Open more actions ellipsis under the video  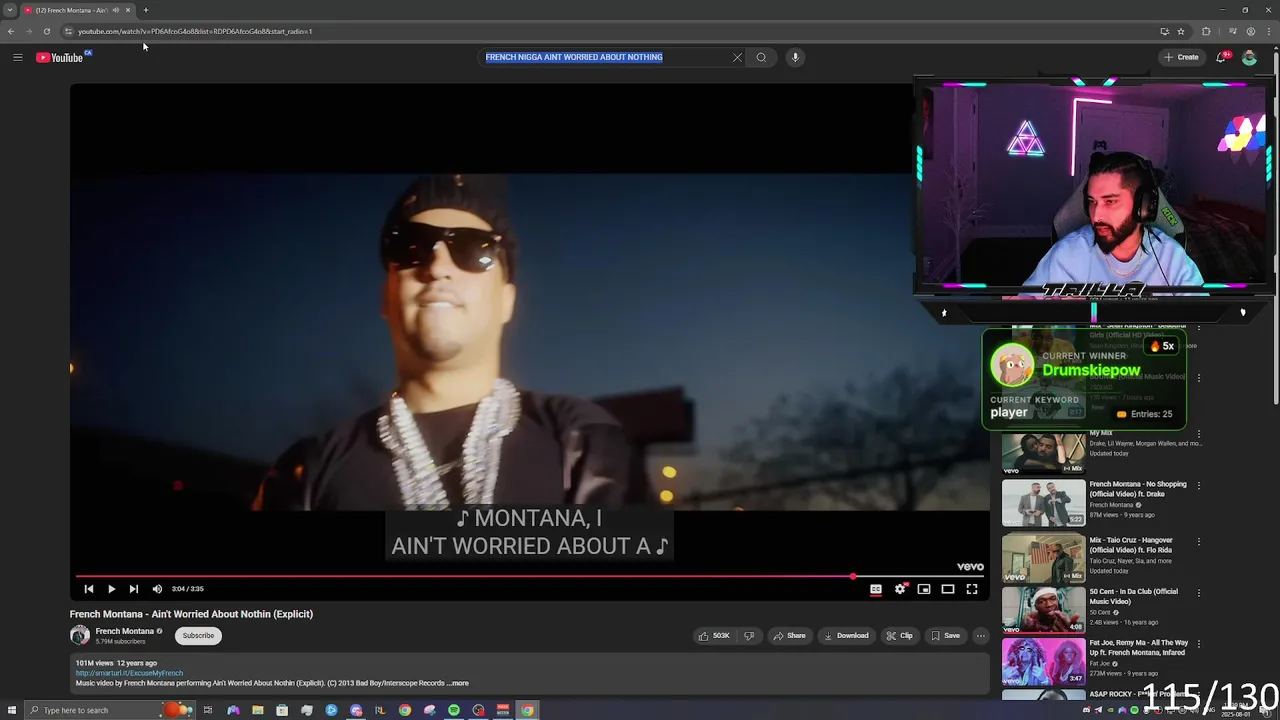click(981, 636)
